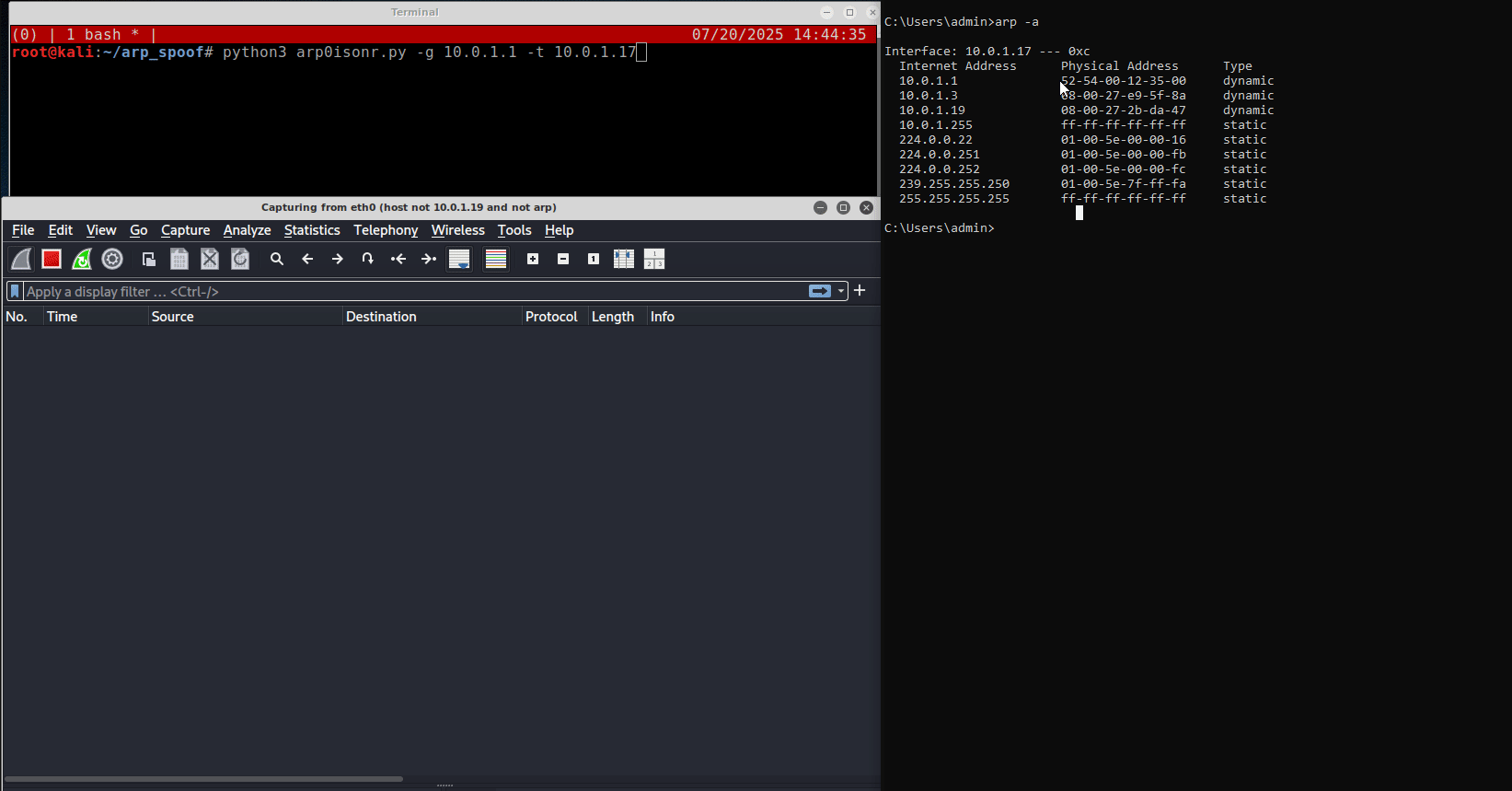Expand the recent filters dropdown arrow
This screenshot has height=791, width=1512.
point(841,292)
